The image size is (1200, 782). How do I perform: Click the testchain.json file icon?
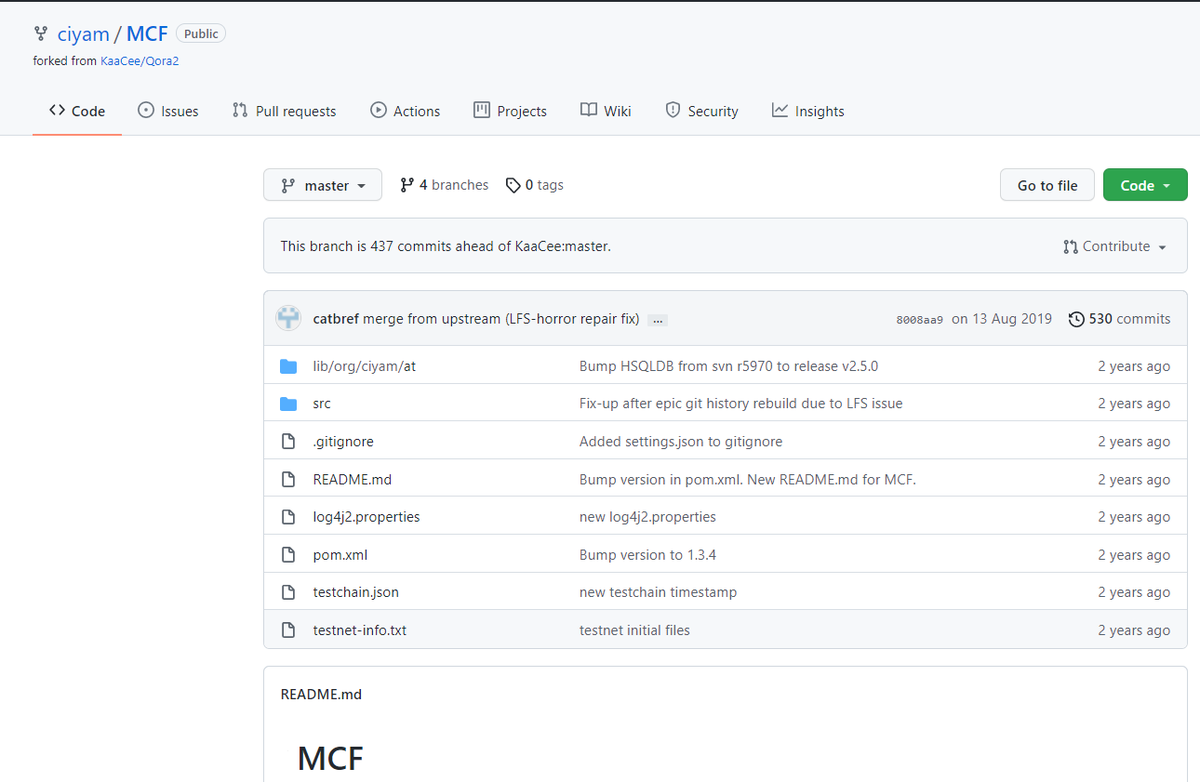[289, 592]
